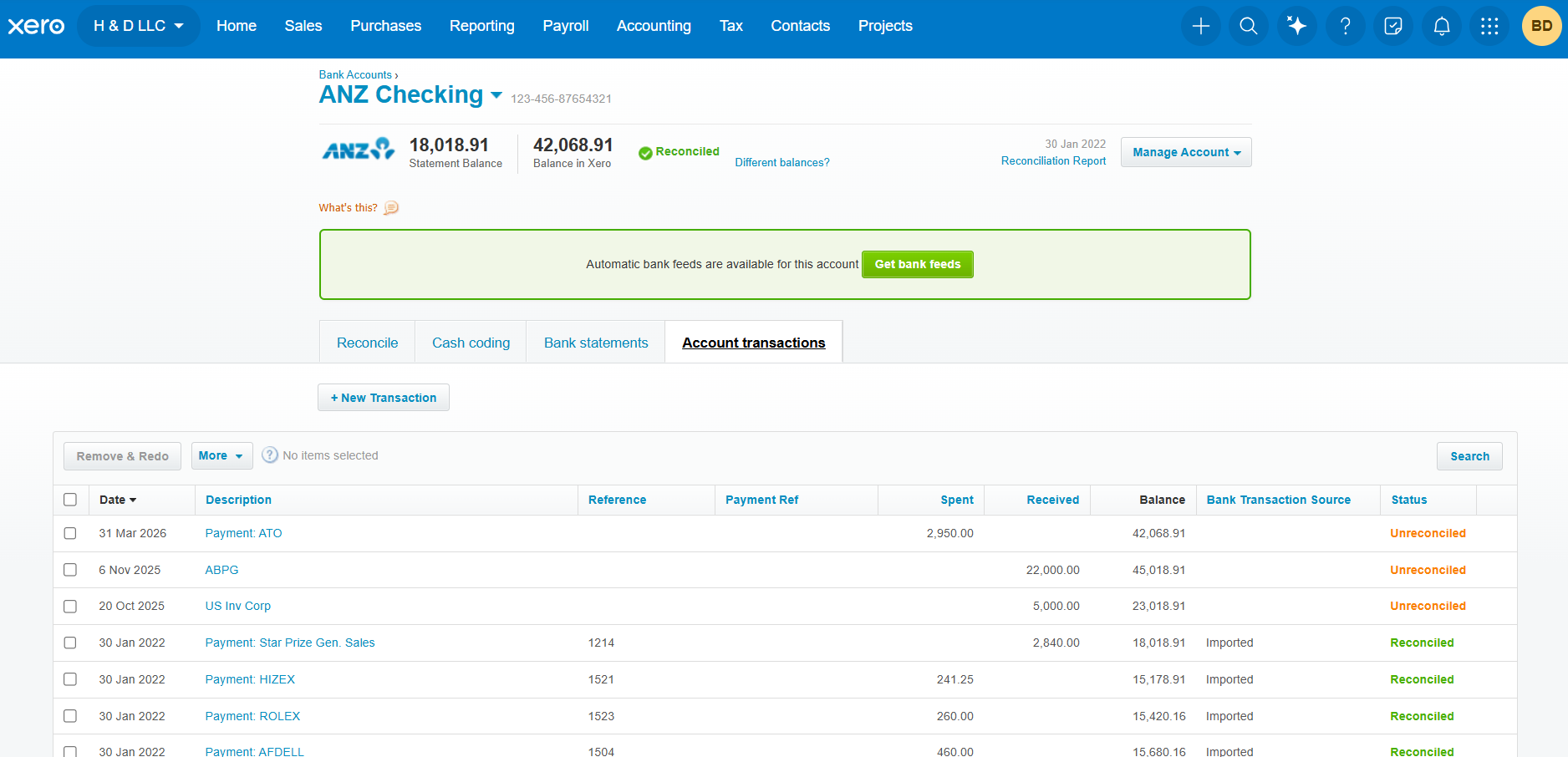Open the Payroll menu
Image resolution: width=1568 pixels, height=757 pixels.
coord(566,26)
